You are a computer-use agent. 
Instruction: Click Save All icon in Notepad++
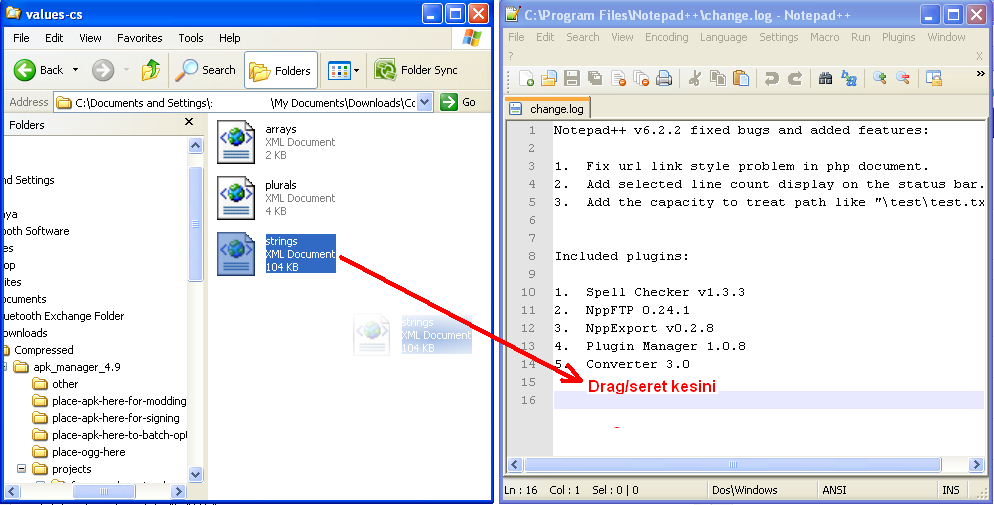[x=595, y=78]
